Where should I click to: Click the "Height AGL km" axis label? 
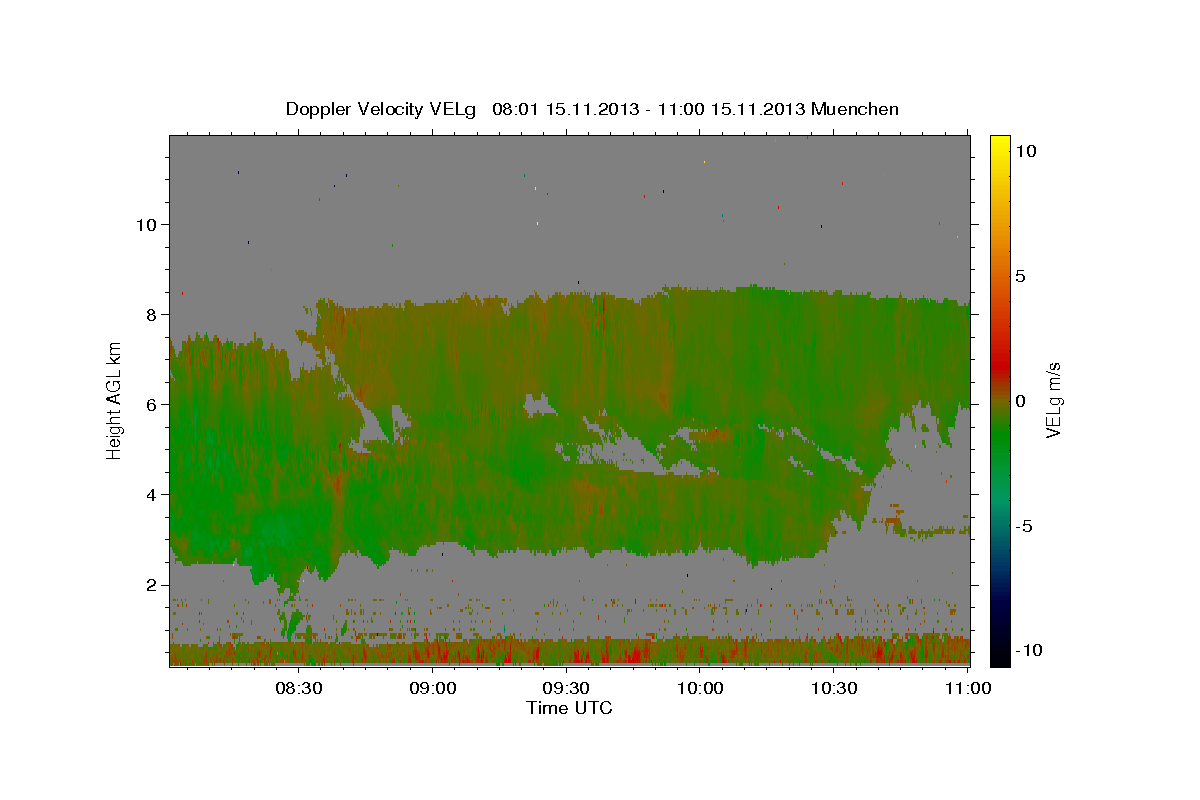[x=114, y=401]
